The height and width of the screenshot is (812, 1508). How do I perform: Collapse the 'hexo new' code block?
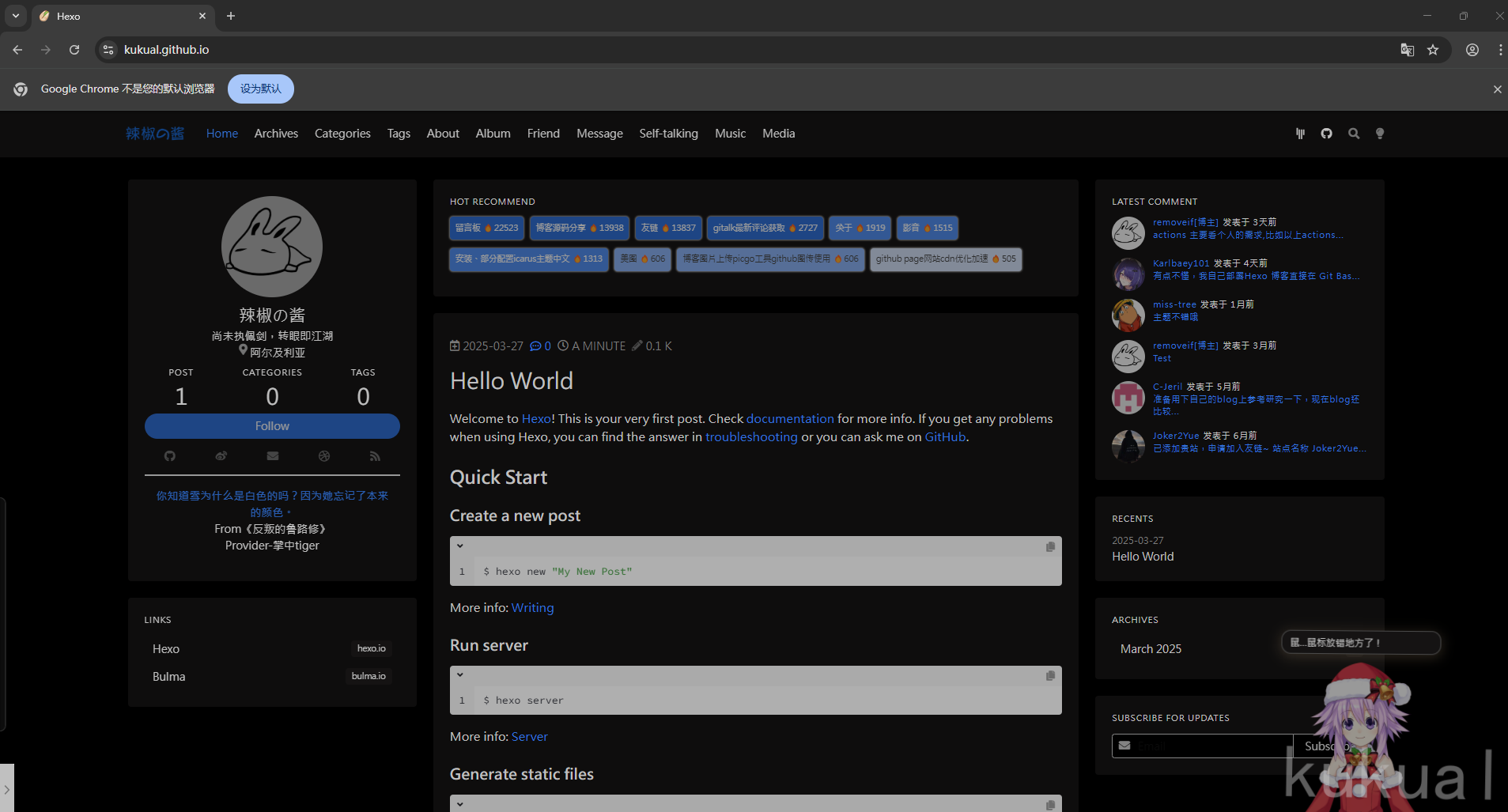coord(460,546)
